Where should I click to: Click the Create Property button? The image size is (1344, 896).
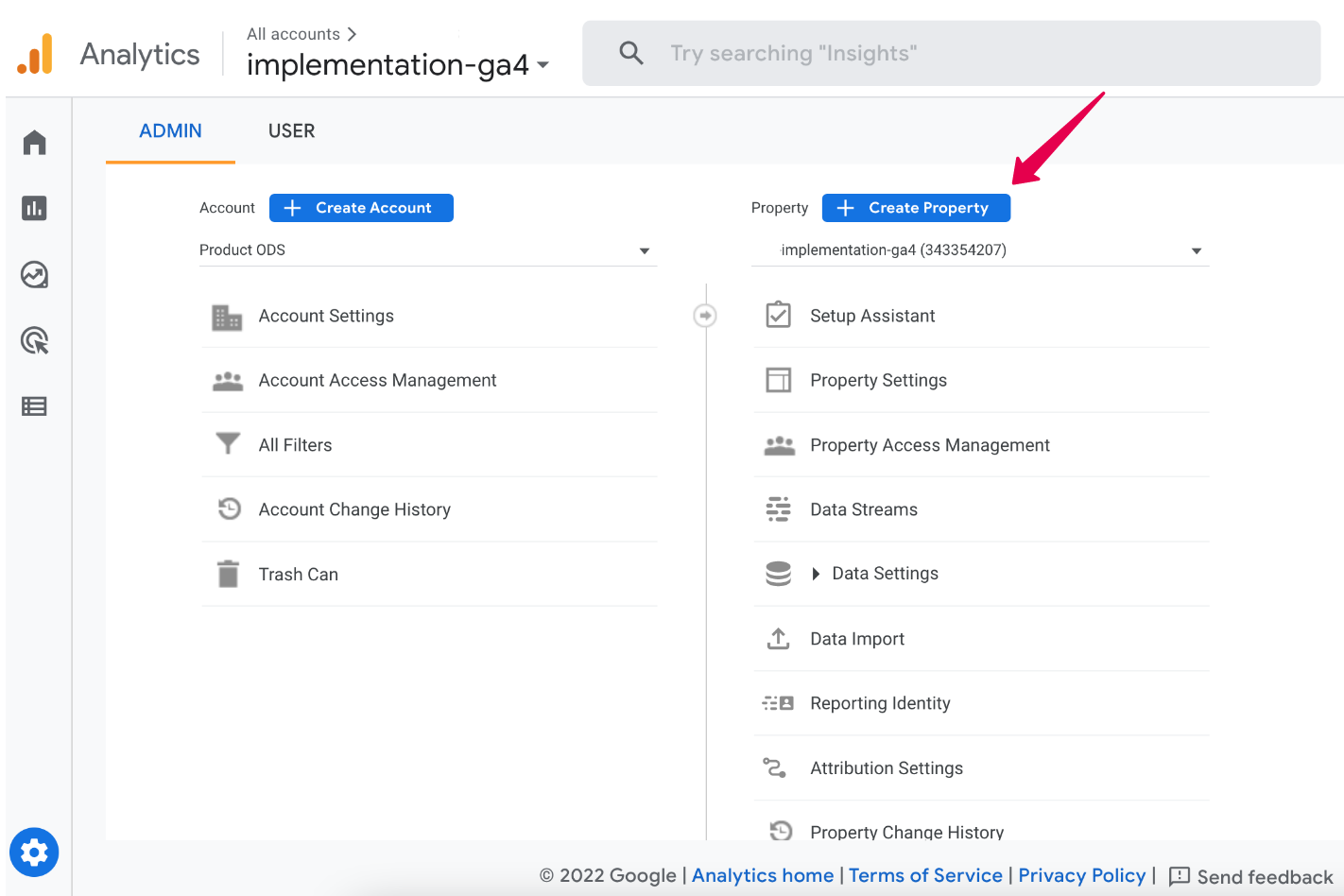point(916,208)
